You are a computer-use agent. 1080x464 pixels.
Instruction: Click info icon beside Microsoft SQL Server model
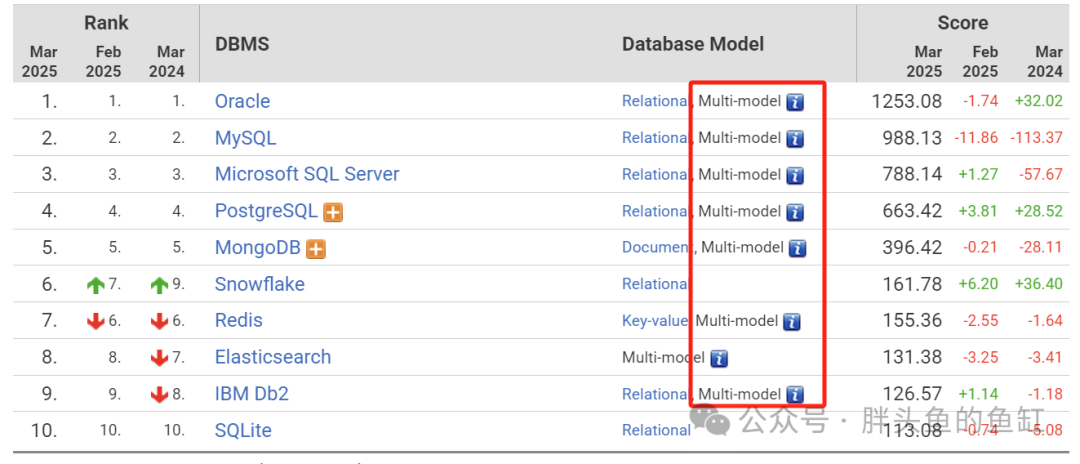point(795,175)
